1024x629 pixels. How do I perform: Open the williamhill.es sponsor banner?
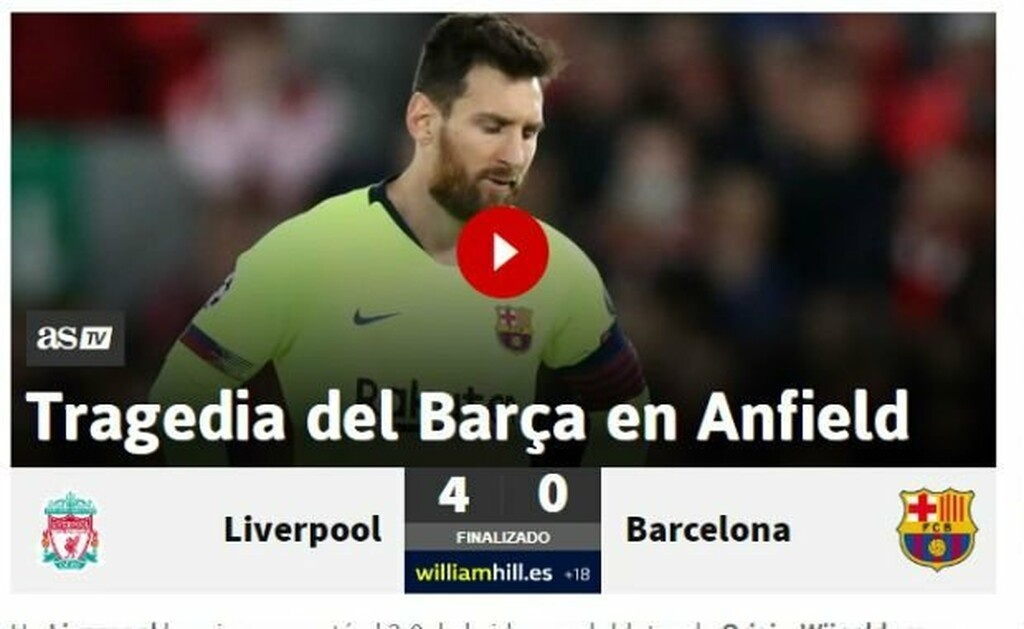503,573
